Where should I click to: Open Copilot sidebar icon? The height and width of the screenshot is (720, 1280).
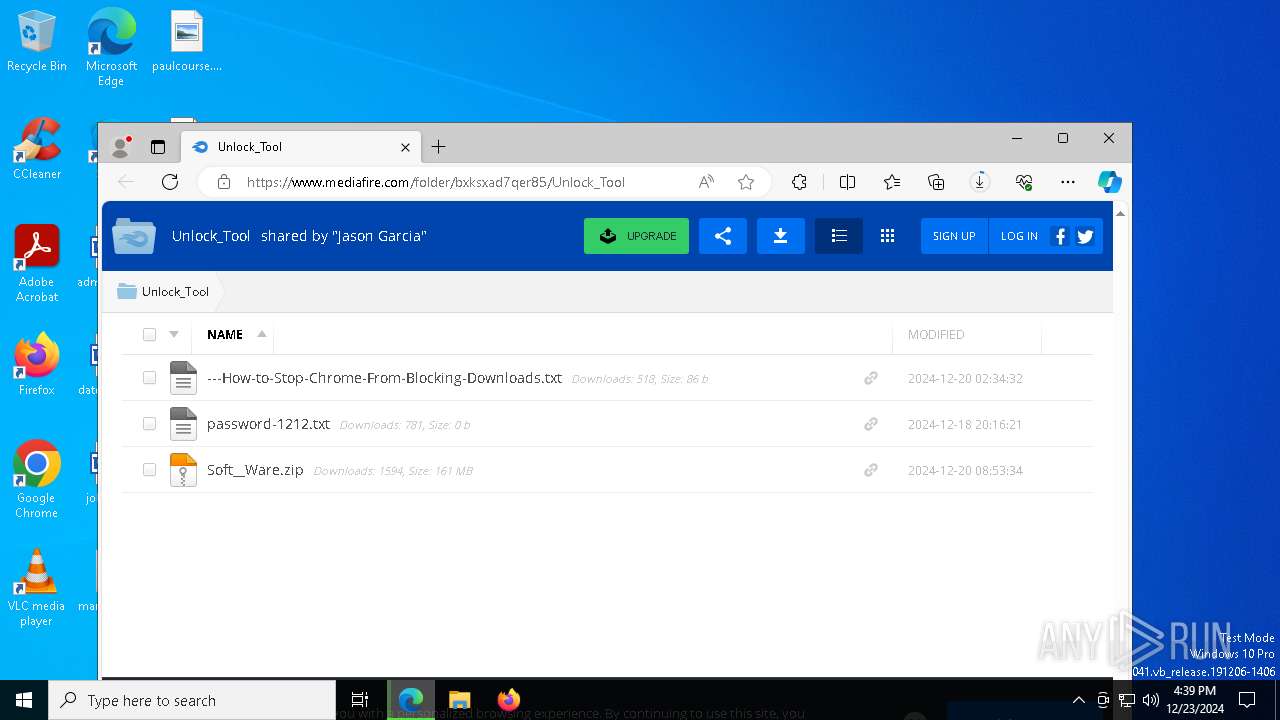pos(1109,182)
